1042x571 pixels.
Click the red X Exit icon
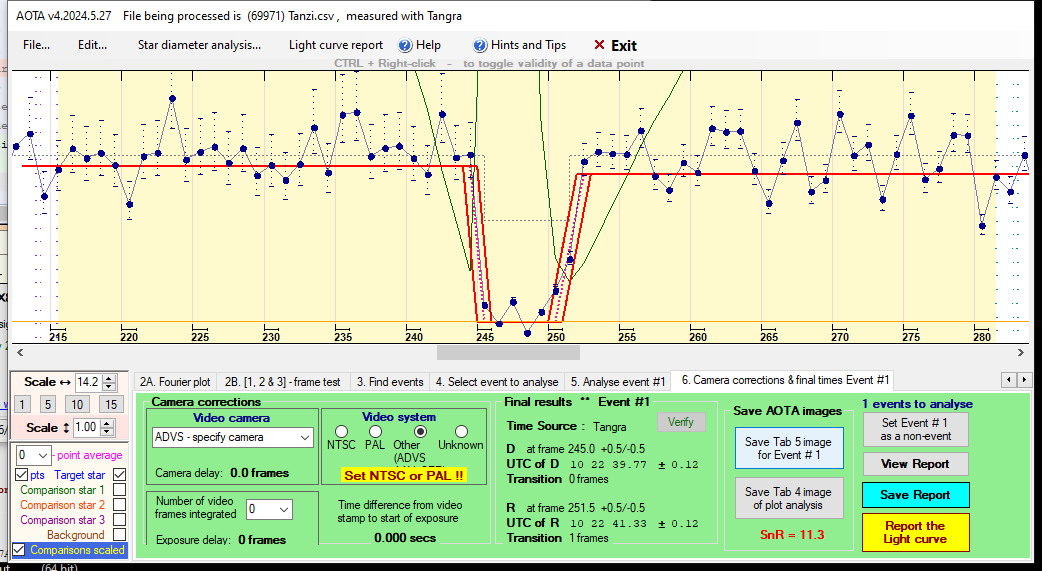[x=599, y=45]
